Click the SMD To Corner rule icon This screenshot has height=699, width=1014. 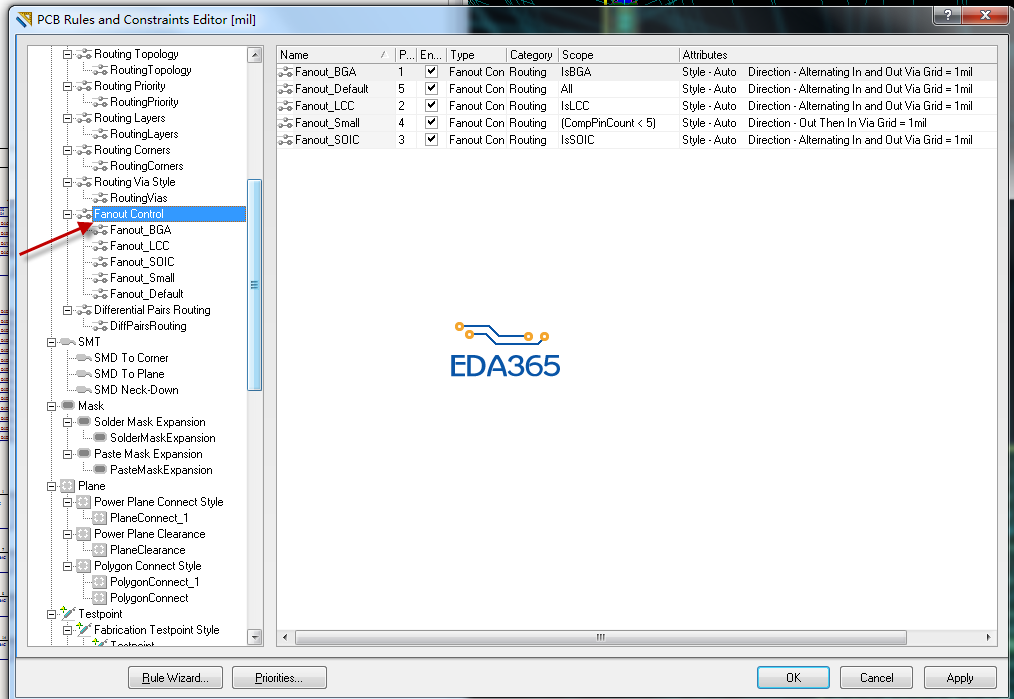83,358
